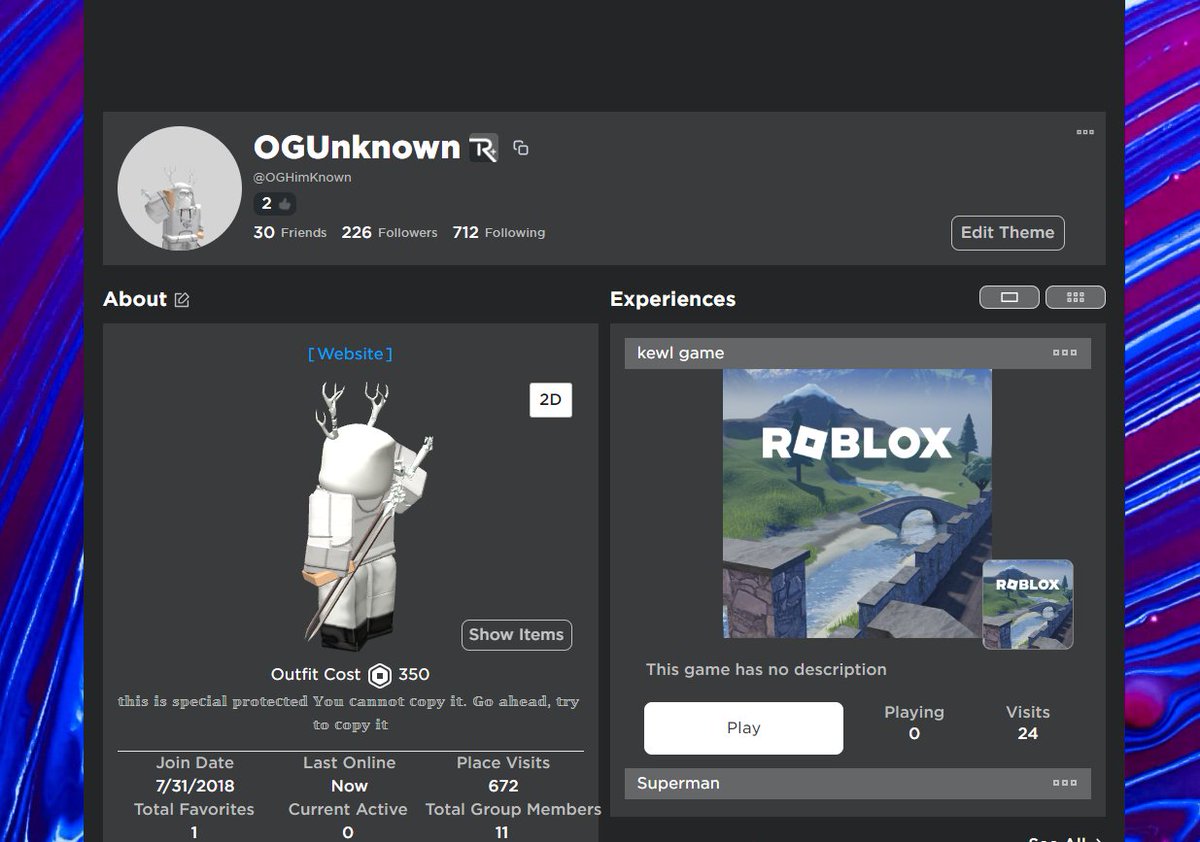Open the three-dots menu on kewl game
Image resolution: width=1200 pixels, height=842 pixels.
tap(1065, 353)
